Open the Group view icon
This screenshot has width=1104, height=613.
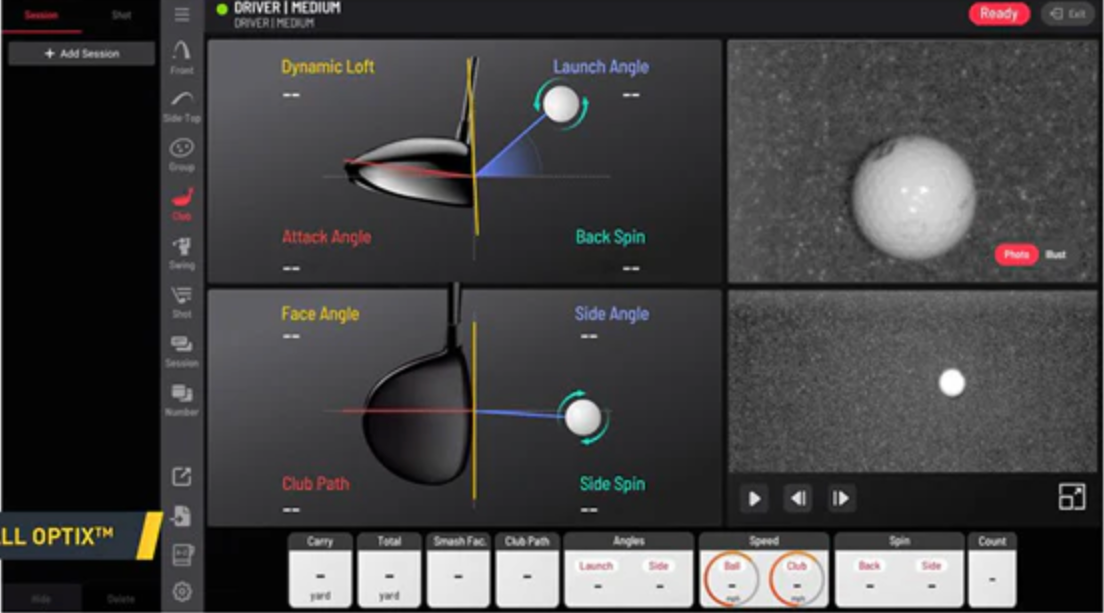pyautogui.click(x=182, y=154)
